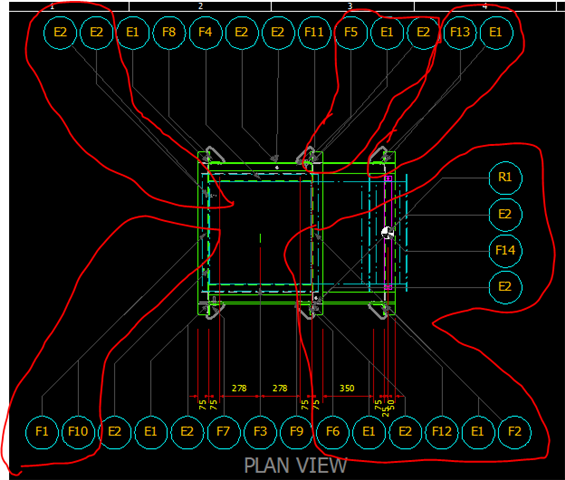Click the R1 balloon marker

505,178
